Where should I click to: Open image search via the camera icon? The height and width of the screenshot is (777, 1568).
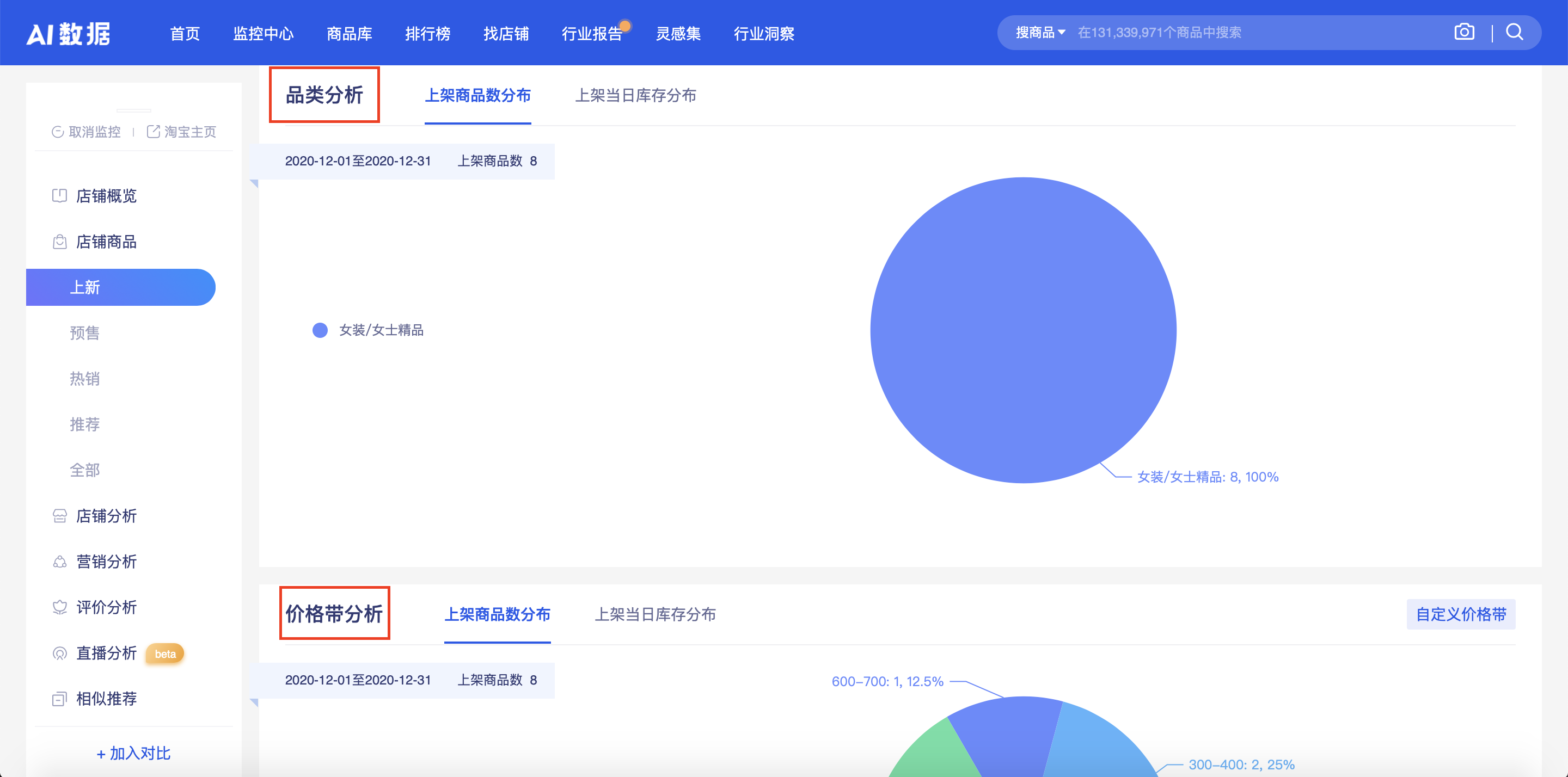pyautogui.click(x=1465, y=32)
